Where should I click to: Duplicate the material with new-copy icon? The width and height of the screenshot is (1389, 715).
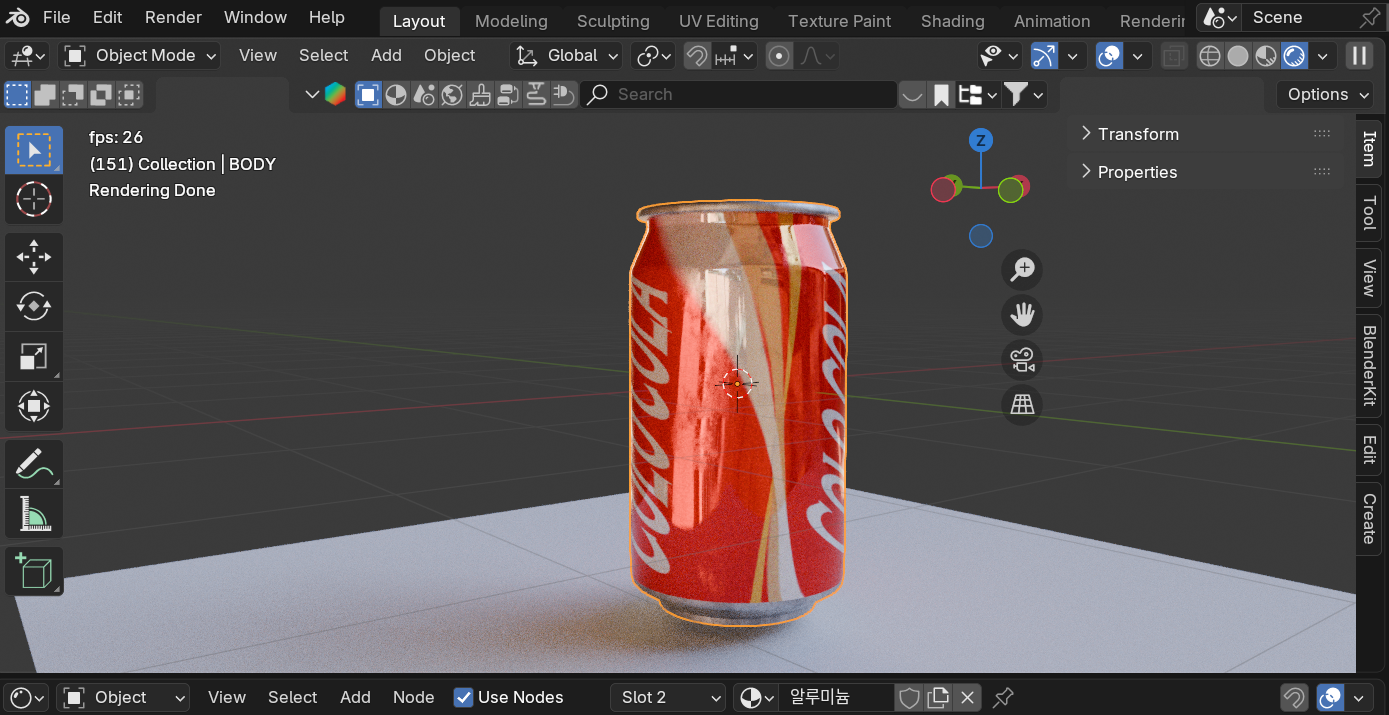pyautogui.click(x=938, y=697)
